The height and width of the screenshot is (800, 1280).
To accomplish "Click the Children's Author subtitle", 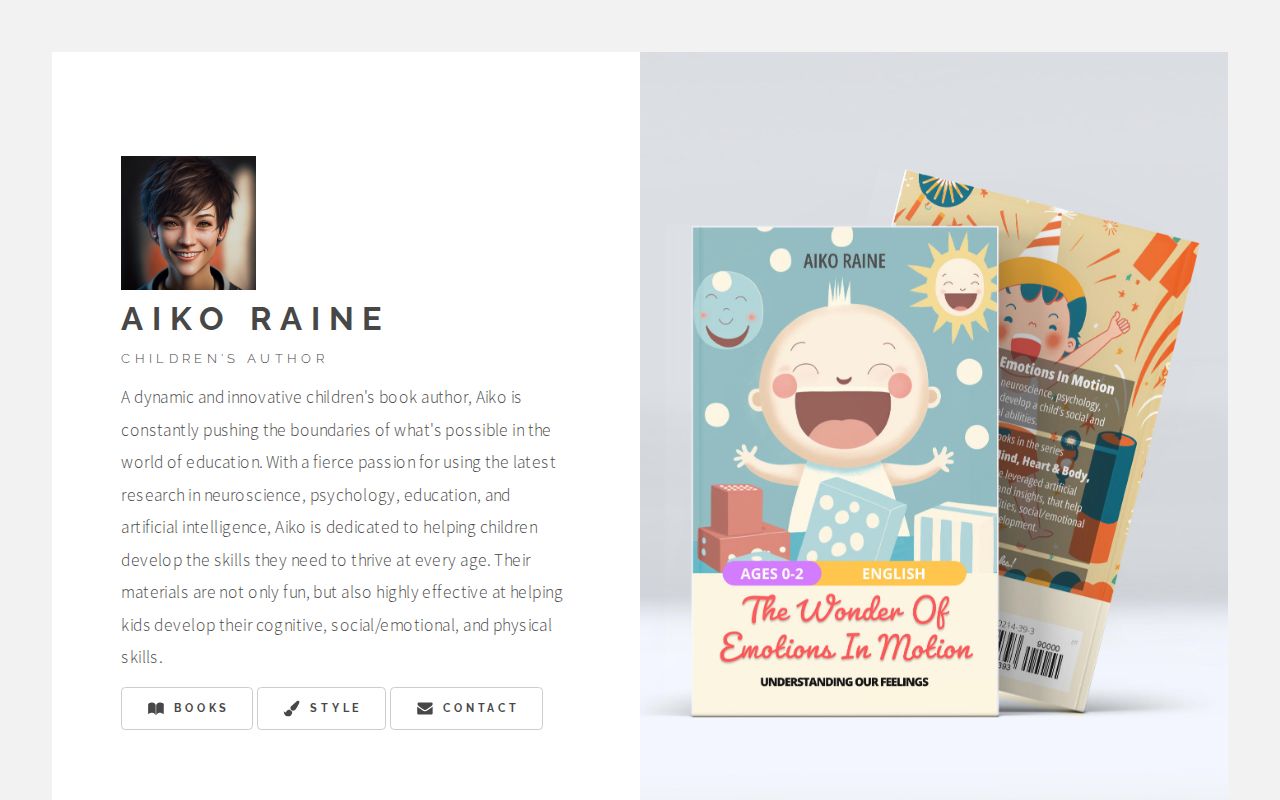I will point(224,358).
